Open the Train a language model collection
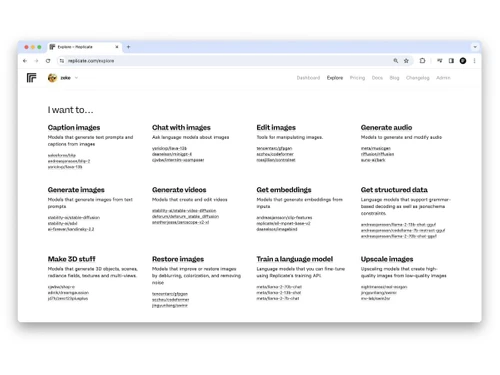500x375 pixels. tap(295, 259)
